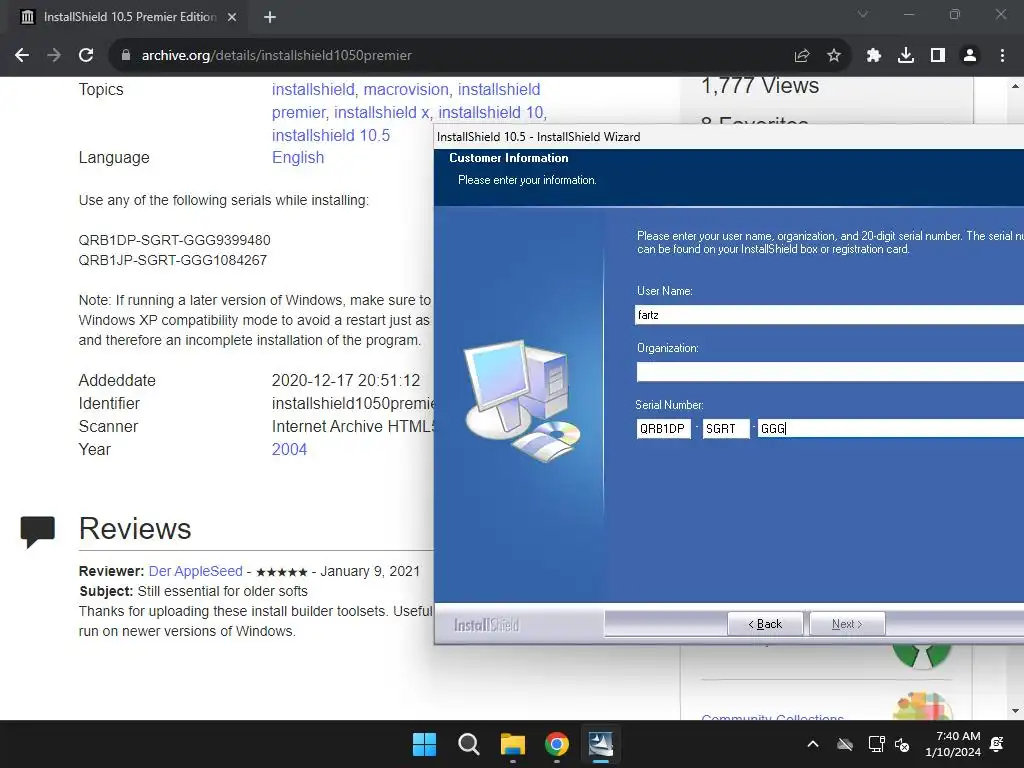Viewport: 1024px width, 768px height.
Task: Open reviewer Der AppleSeed profile link
Action: 195,571
